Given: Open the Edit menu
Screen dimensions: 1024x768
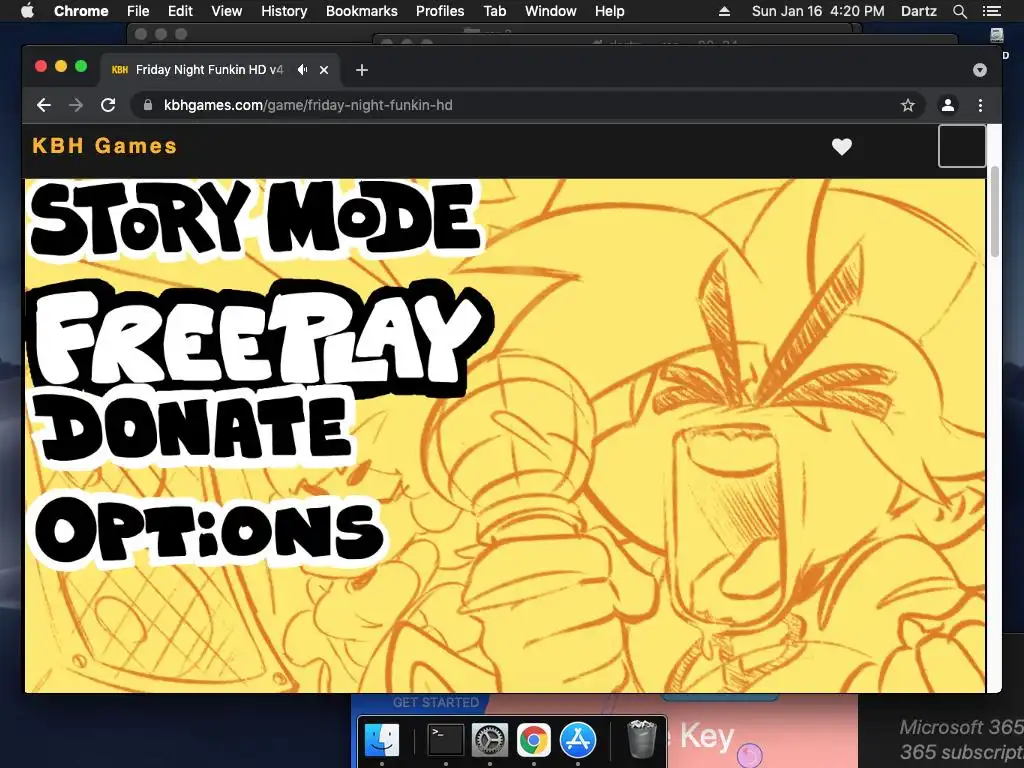Looking at the screenshot, I should click(180, 11).
